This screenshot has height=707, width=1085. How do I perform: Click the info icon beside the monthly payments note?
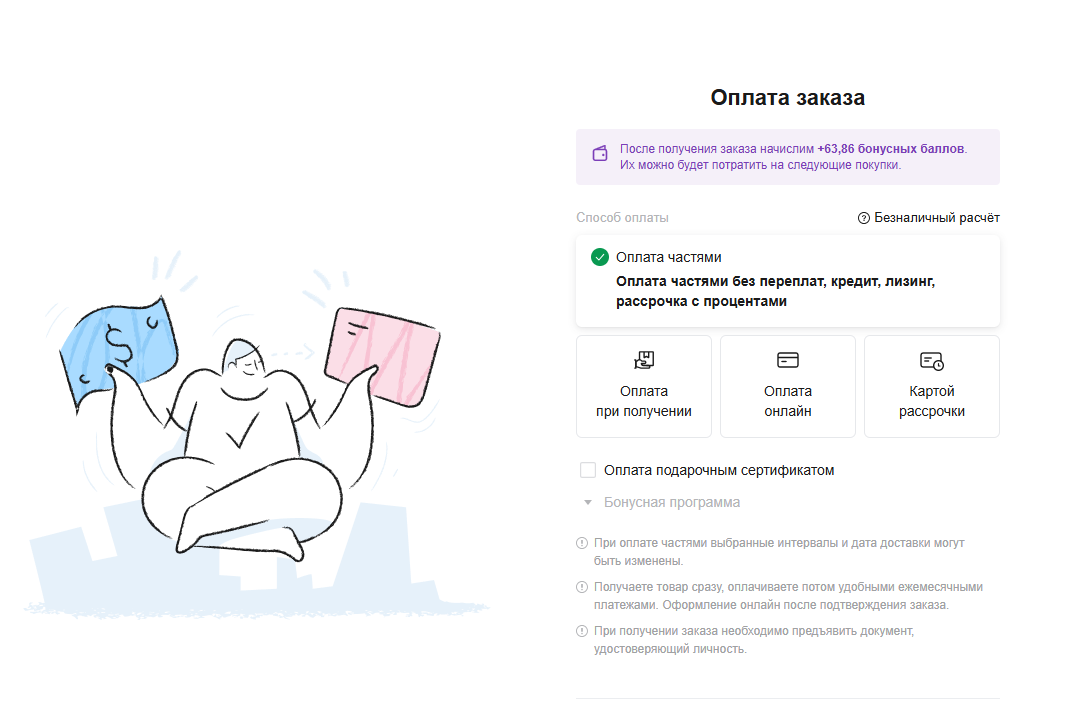point(582,587)
